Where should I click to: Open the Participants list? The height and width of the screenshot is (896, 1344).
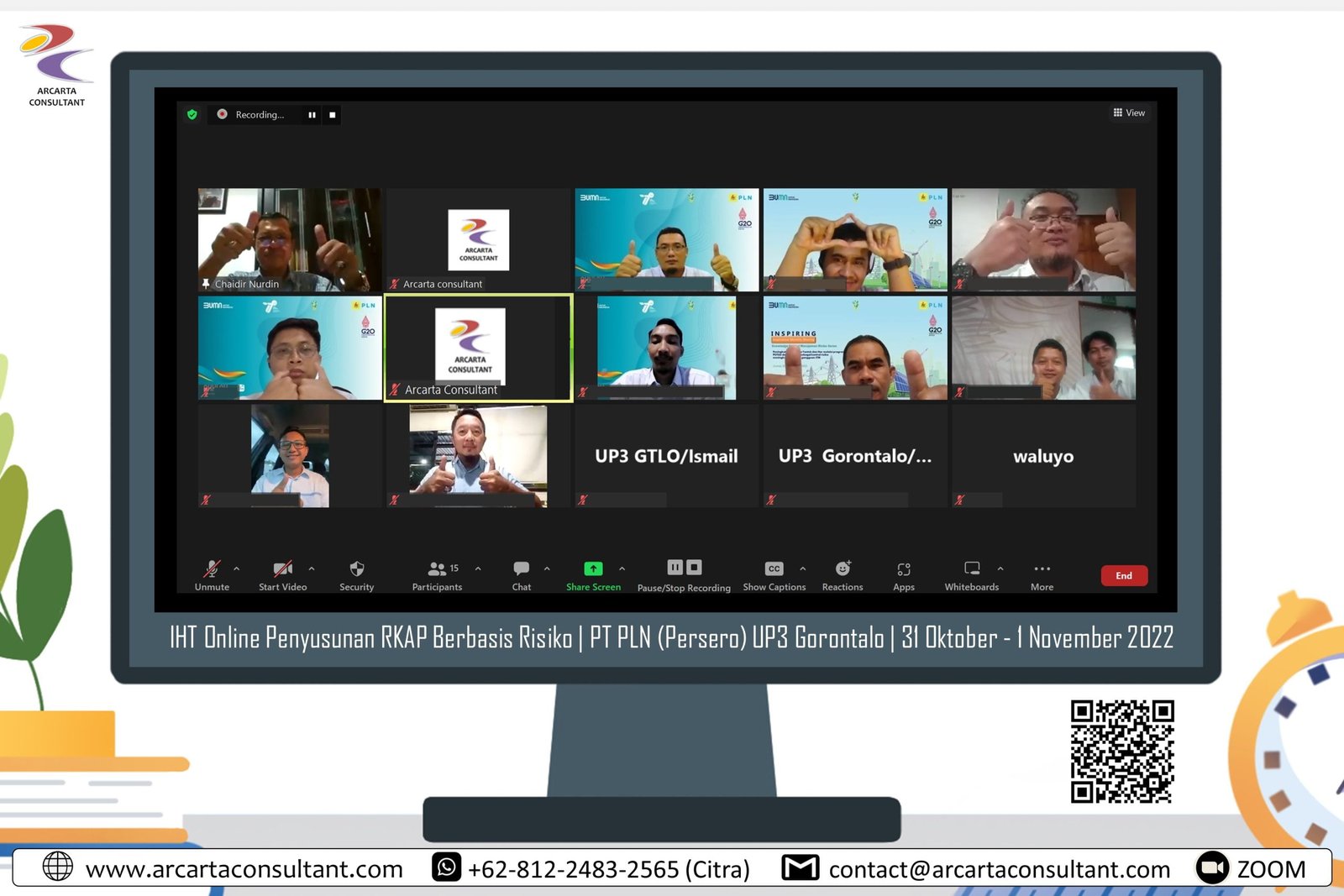tap(438, 569)
